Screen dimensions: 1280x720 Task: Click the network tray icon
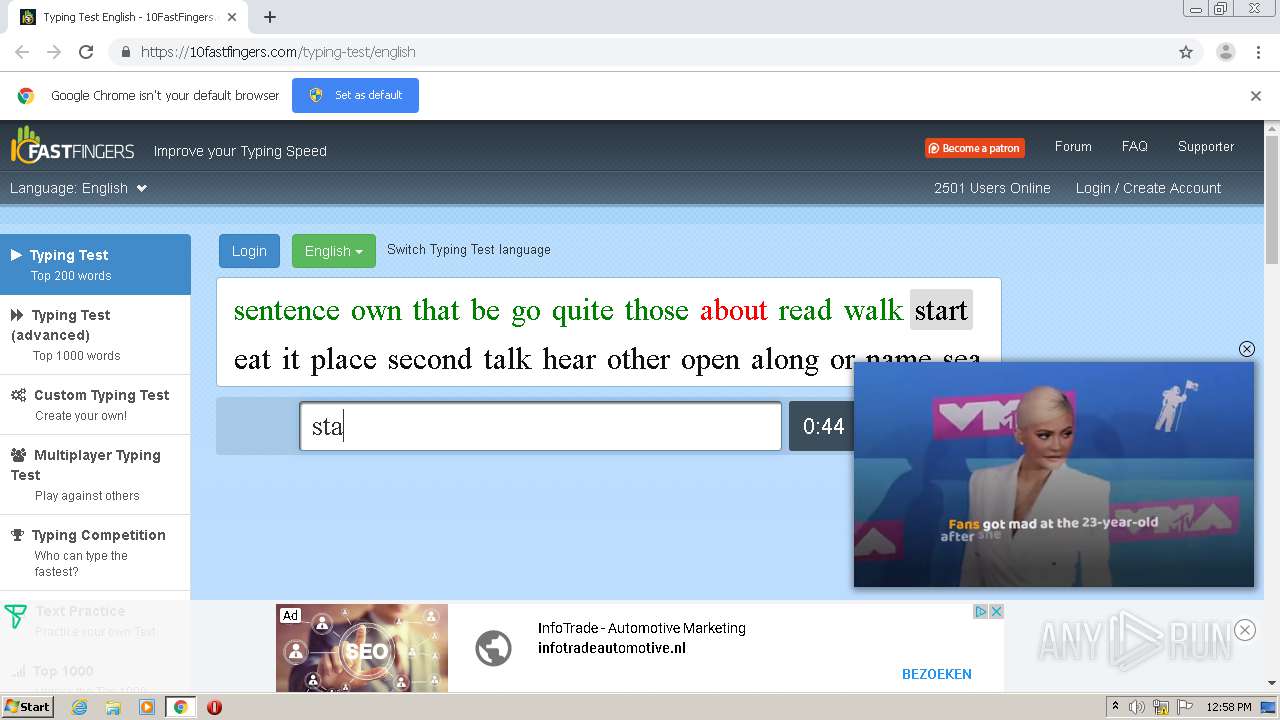(x=1161, y=707)
